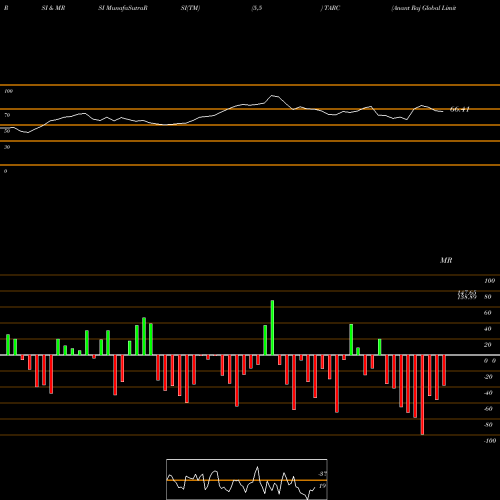The height and width of the screenshot is (500, 500).
Task: Click the MR axis label 80
Action: (x=487, y=297)
